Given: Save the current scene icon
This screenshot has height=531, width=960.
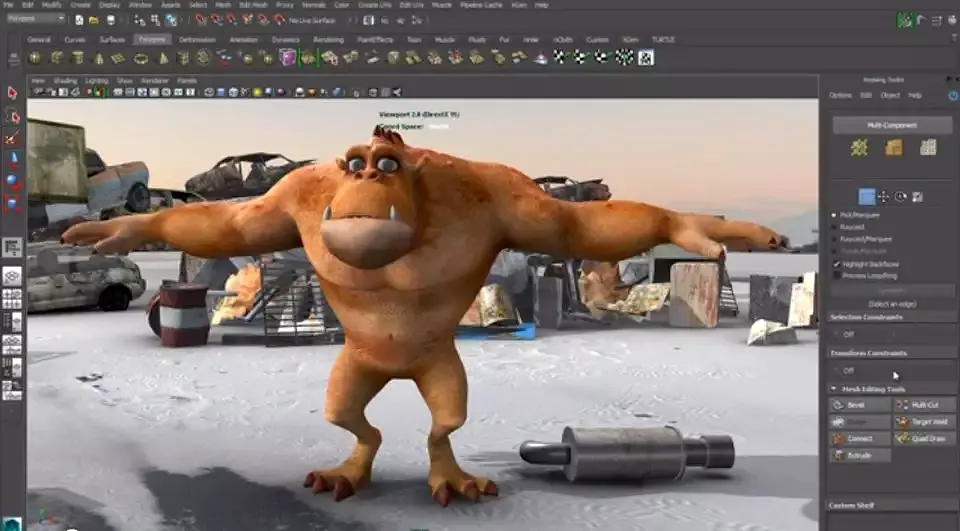Looking at the screenshot, I should point(110,20).
